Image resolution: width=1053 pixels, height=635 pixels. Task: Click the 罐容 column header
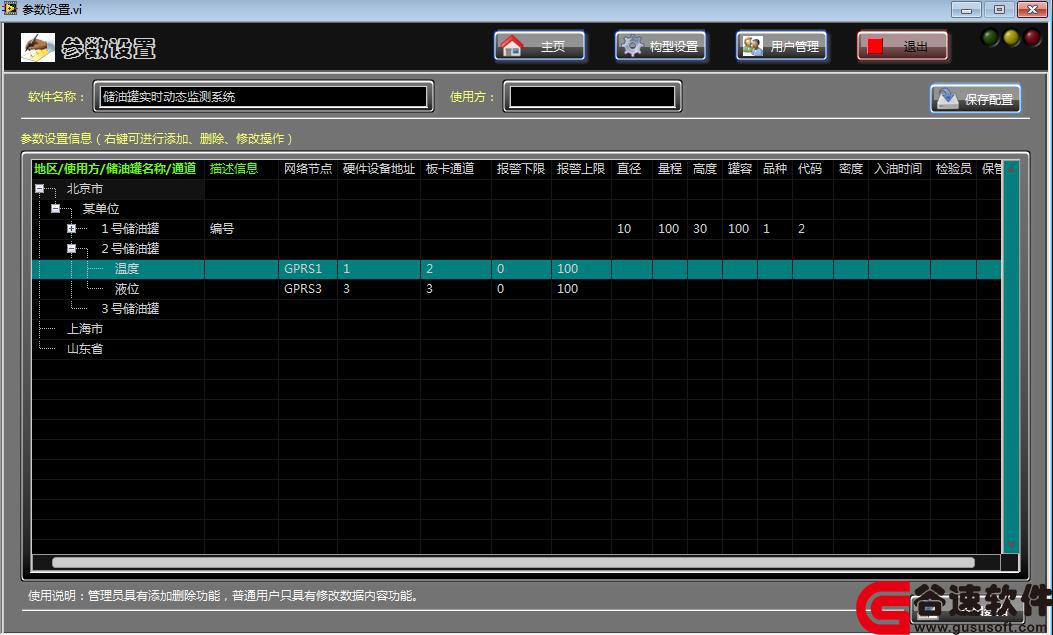739,168
